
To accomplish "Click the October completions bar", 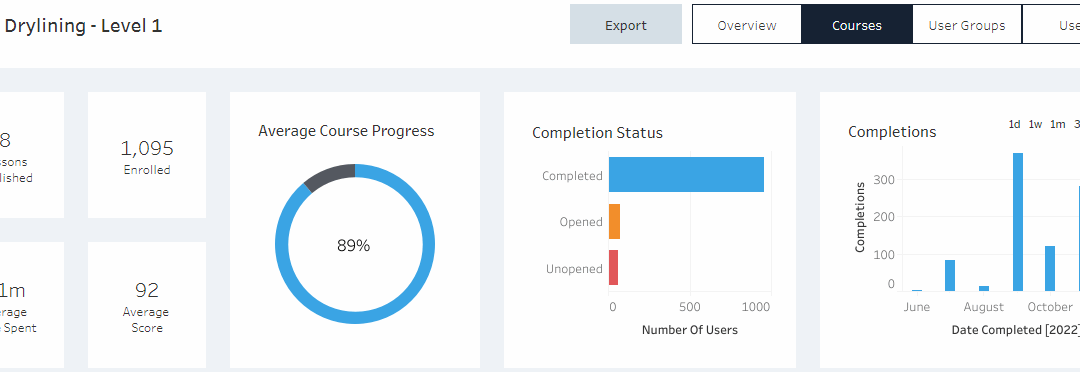I will click(x=1050, y=268).
